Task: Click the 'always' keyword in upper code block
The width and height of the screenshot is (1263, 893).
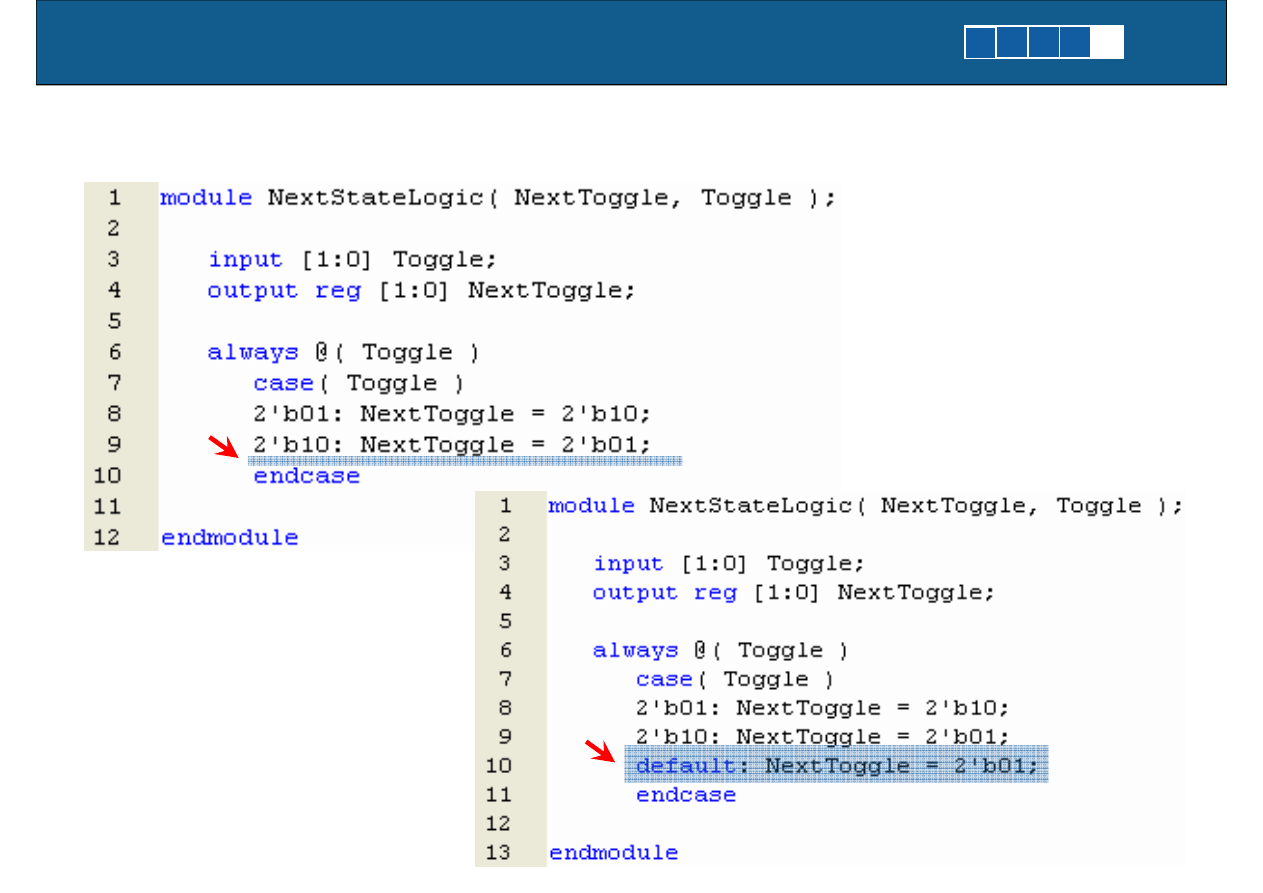Action: click(x=252, y=352)
